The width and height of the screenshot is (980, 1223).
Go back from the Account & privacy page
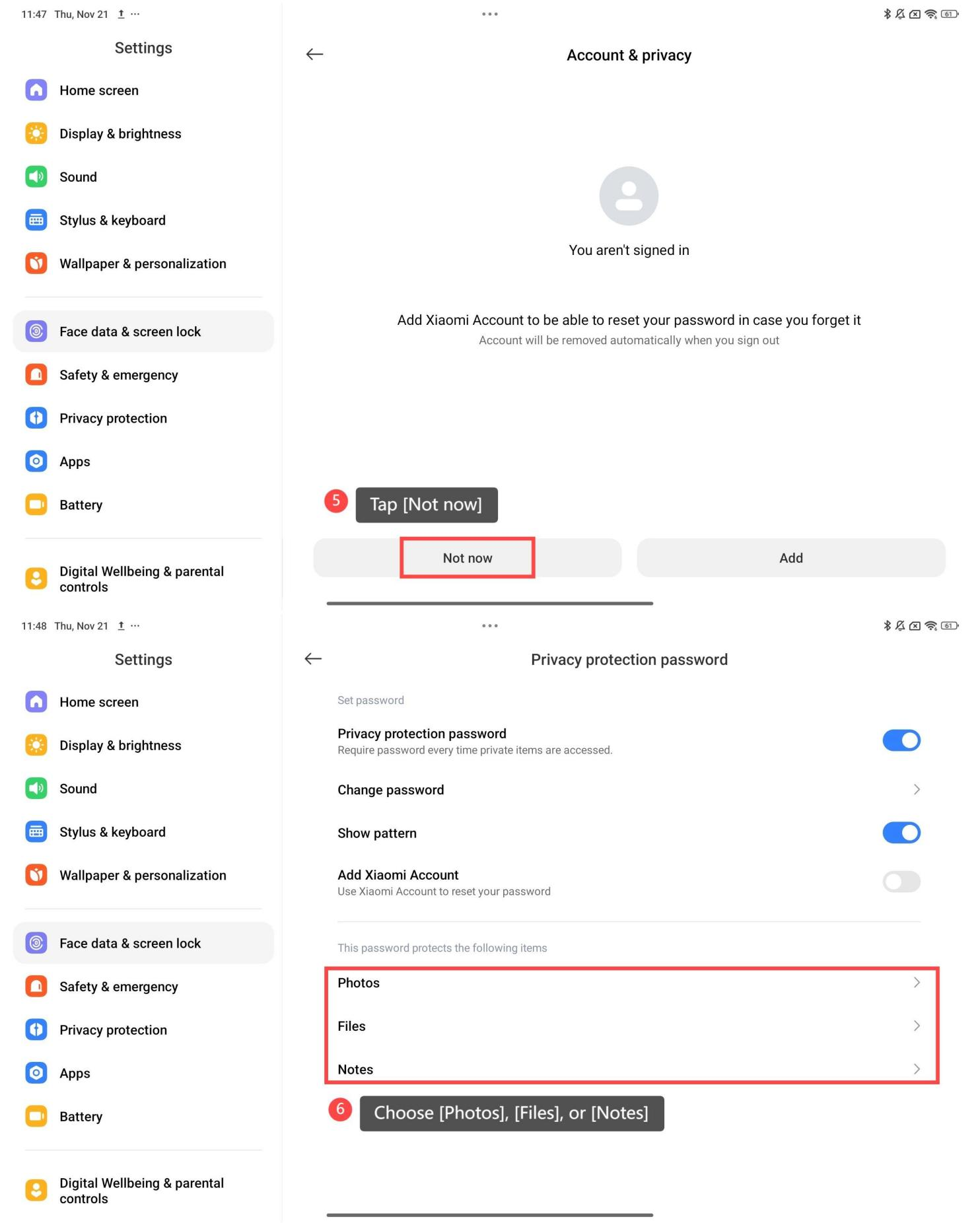(x=314, y=54)
